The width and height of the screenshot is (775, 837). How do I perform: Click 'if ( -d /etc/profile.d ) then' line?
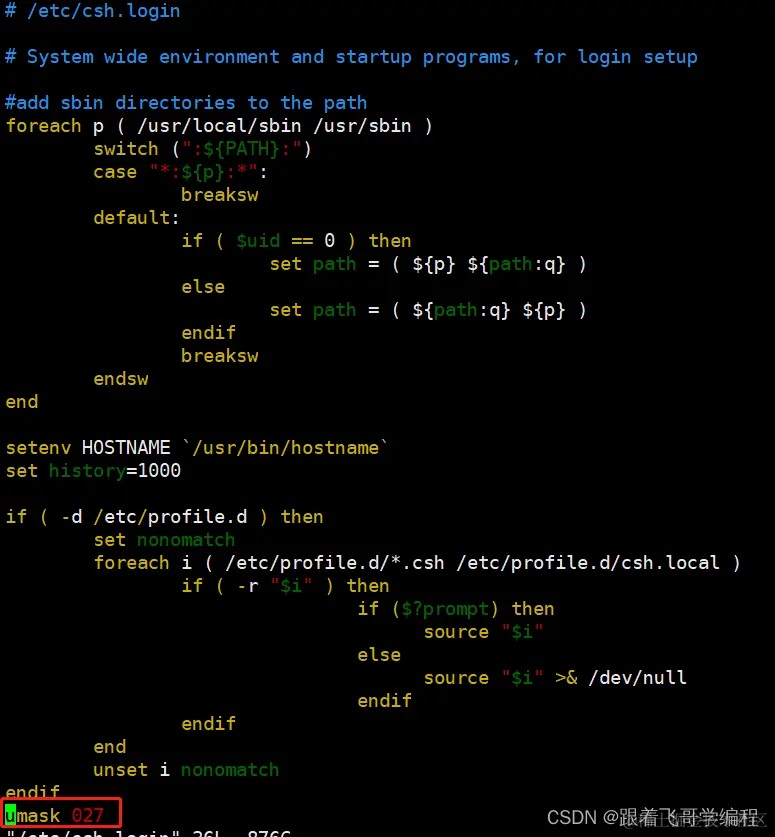point(164,517)
